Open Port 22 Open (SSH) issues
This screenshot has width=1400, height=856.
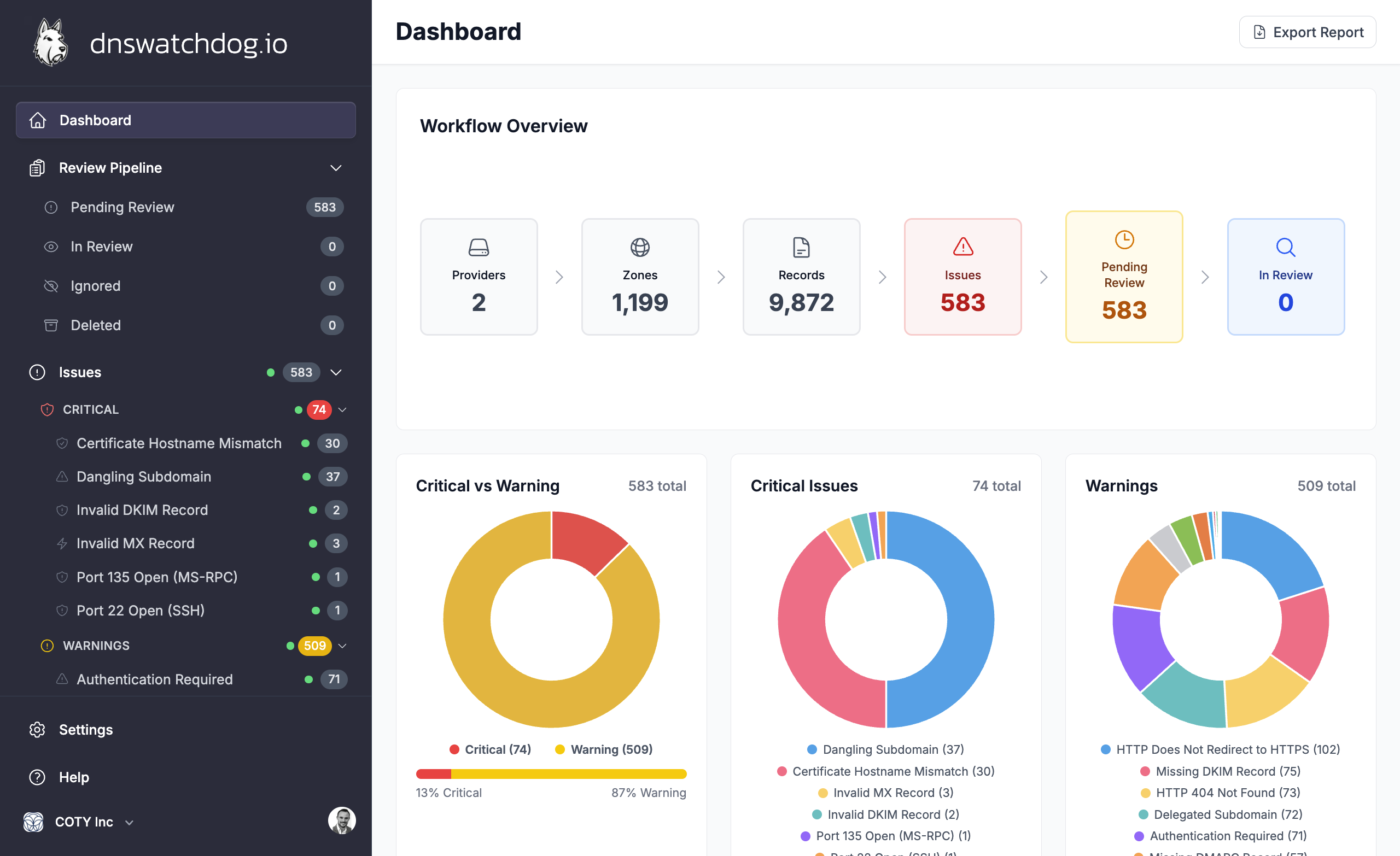[x=201, y=611]
